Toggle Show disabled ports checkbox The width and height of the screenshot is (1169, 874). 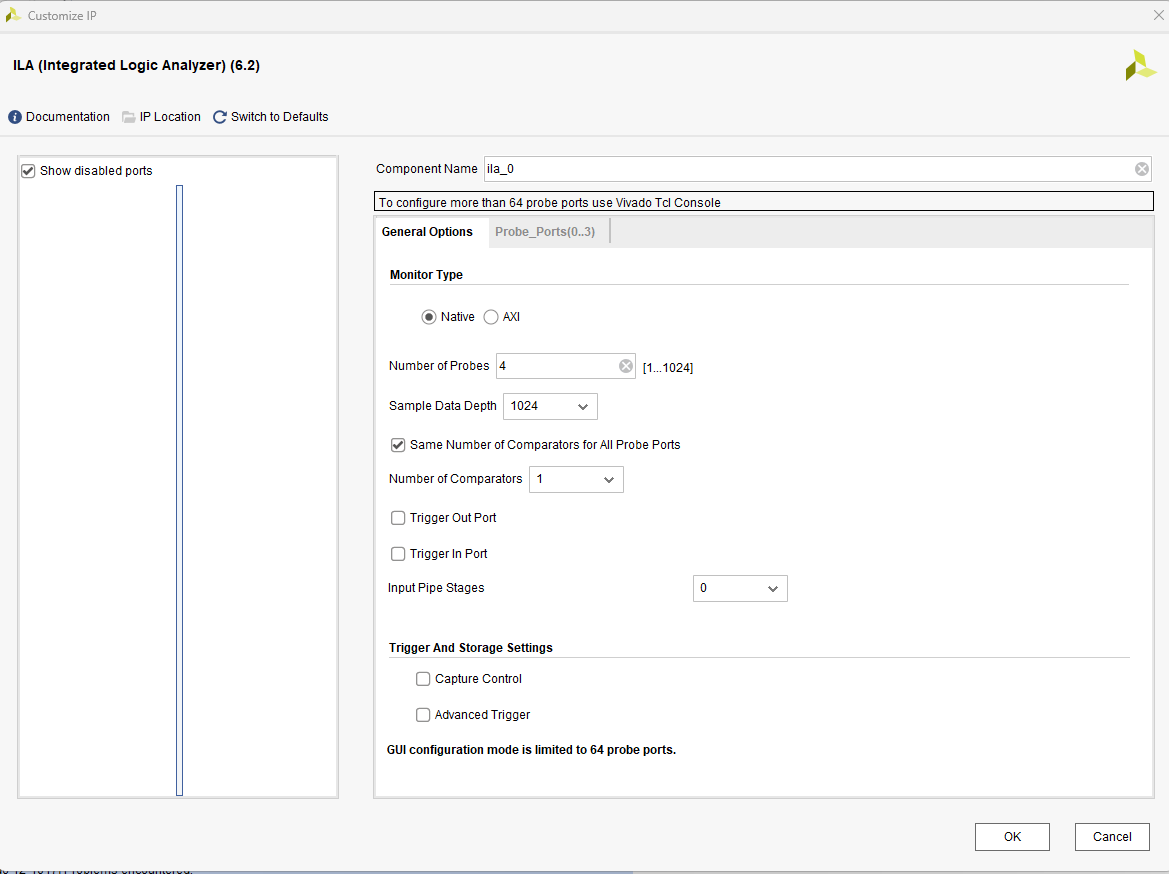28,171
